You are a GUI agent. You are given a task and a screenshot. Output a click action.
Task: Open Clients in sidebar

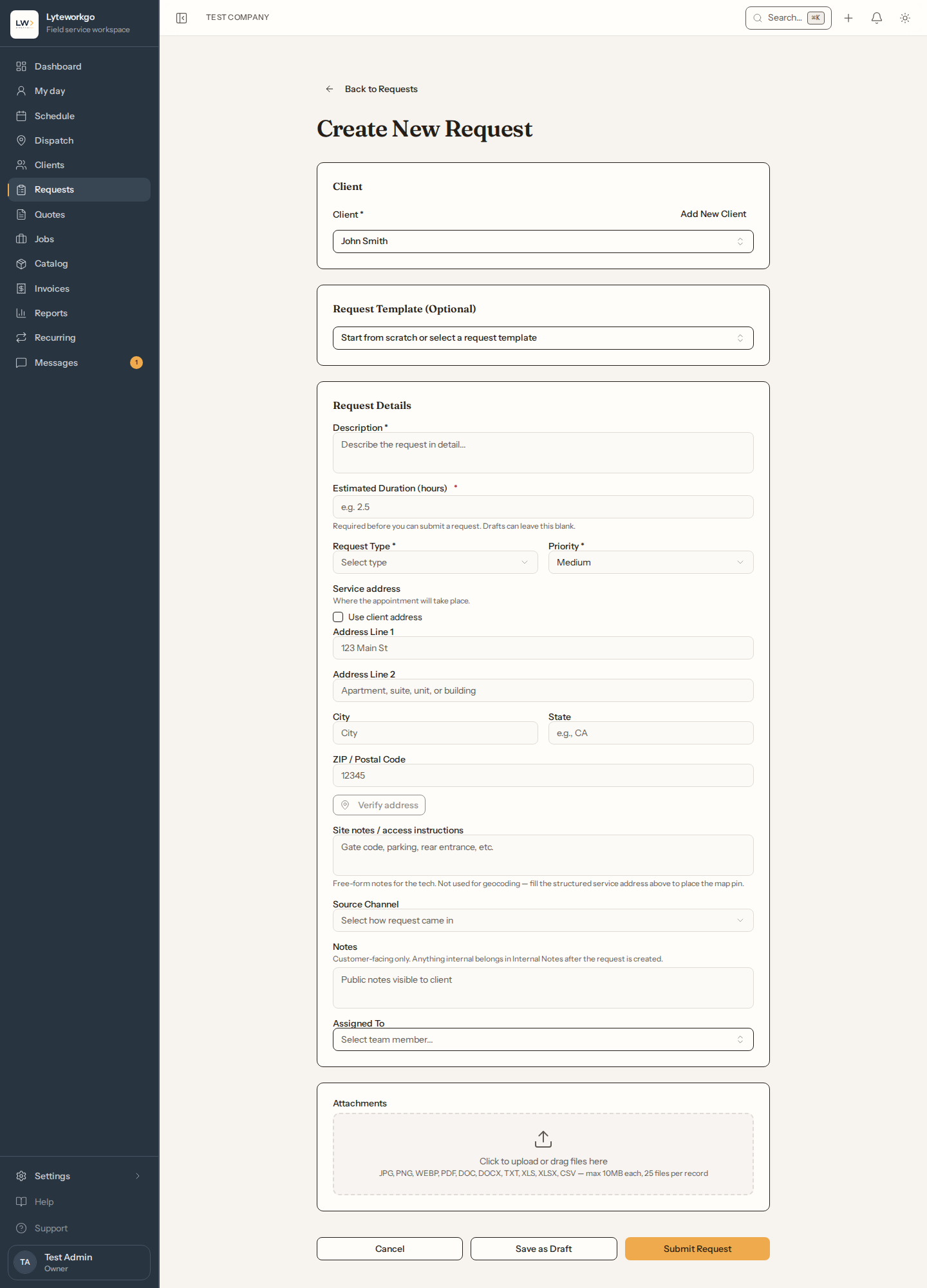click(x=79, y=165)
